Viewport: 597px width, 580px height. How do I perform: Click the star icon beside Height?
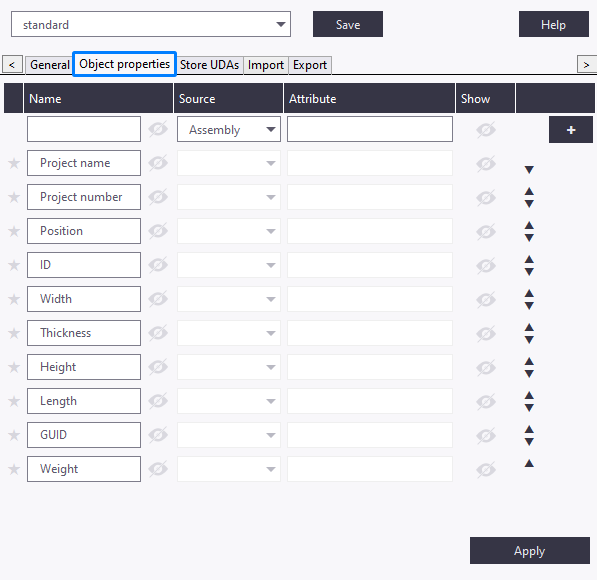coord(14,367)
